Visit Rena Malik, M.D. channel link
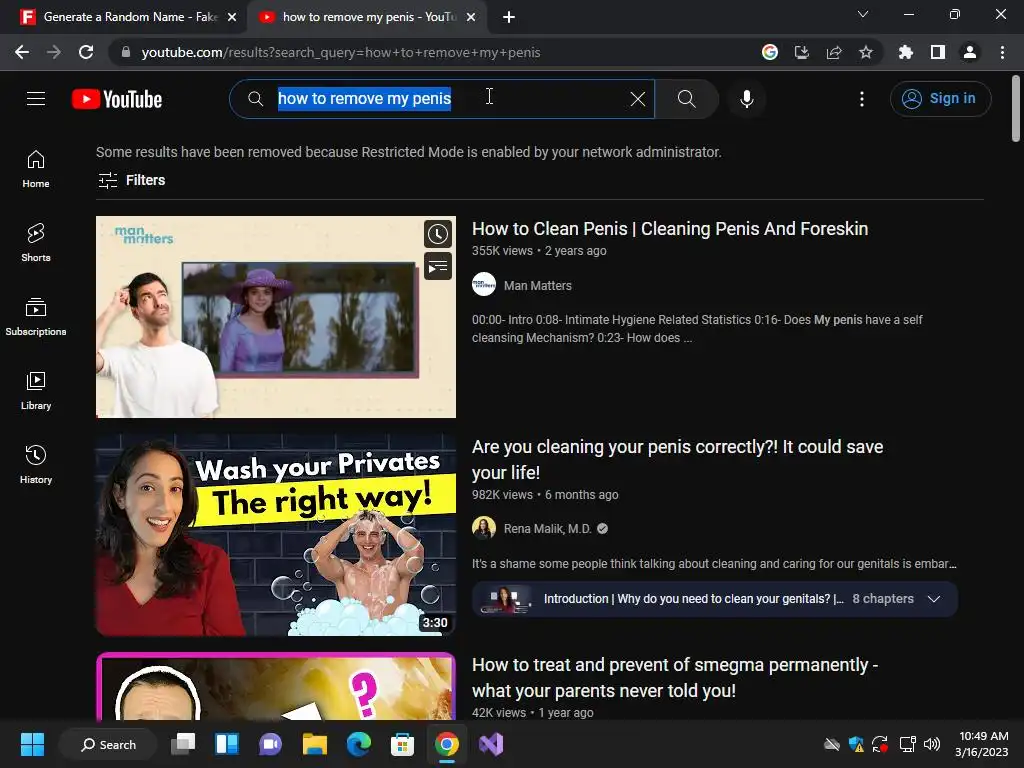This screenshot has height=768, width=1024. click(547, 529)
